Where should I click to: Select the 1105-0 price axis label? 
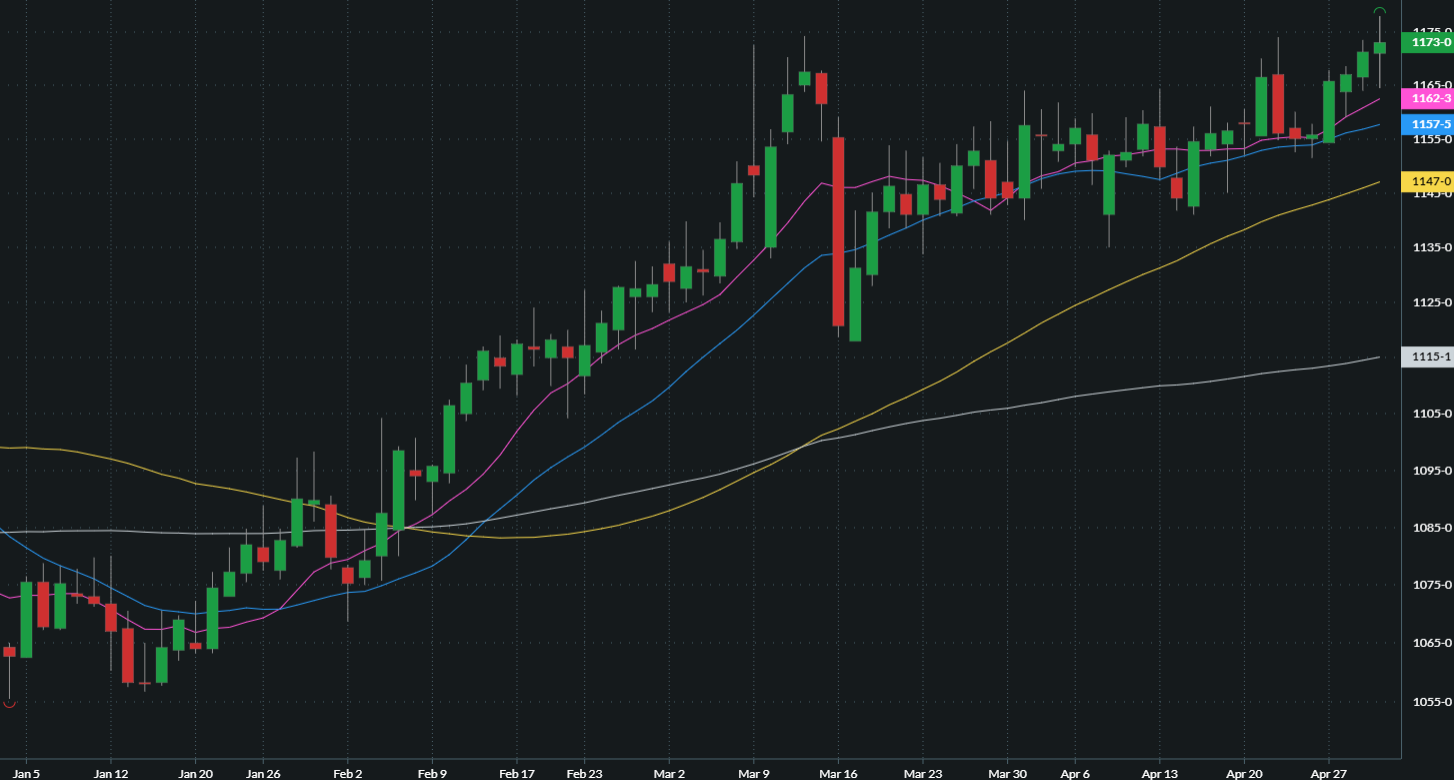[1432, 413]
